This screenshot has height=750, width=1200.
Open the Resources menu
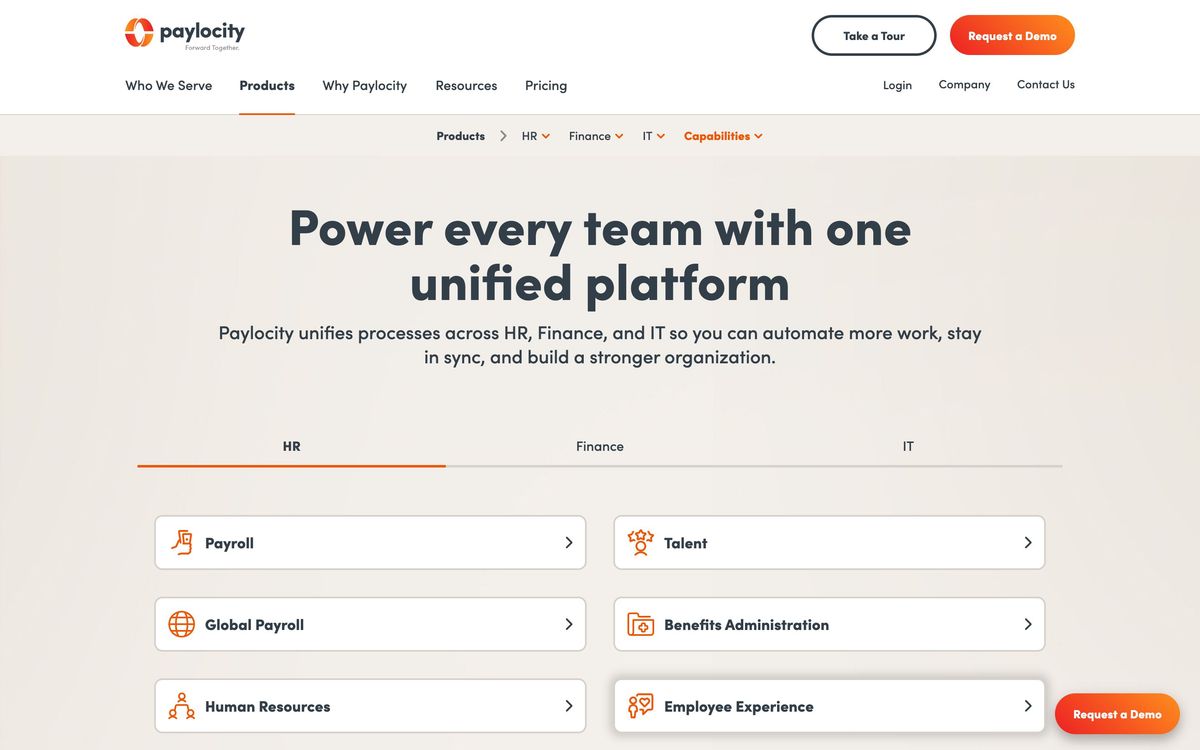pyautogui.click(x=466, y=86)
